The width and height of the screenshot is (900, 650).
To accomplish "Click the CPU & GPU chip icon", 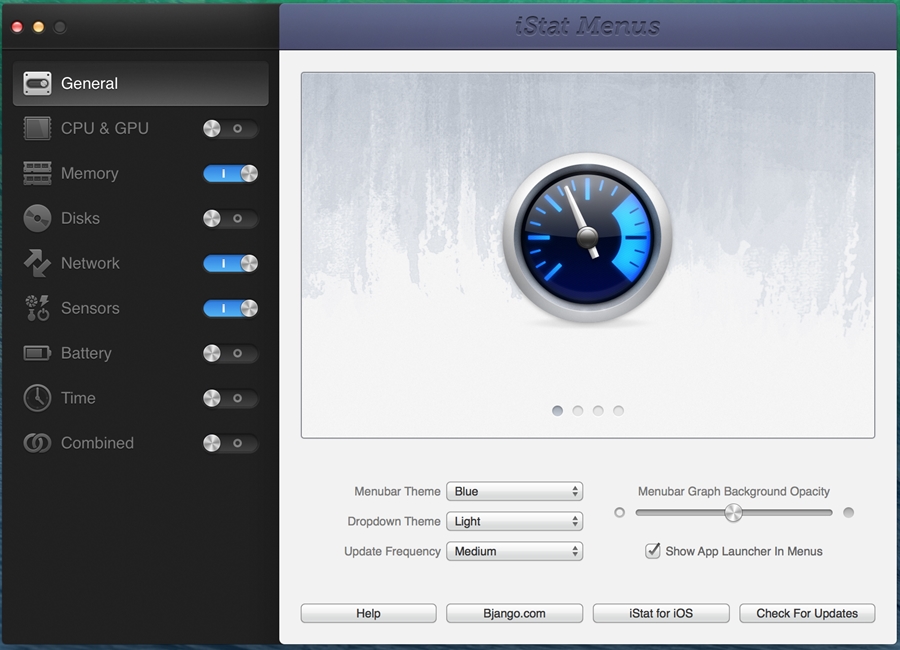I will point(37,128).
